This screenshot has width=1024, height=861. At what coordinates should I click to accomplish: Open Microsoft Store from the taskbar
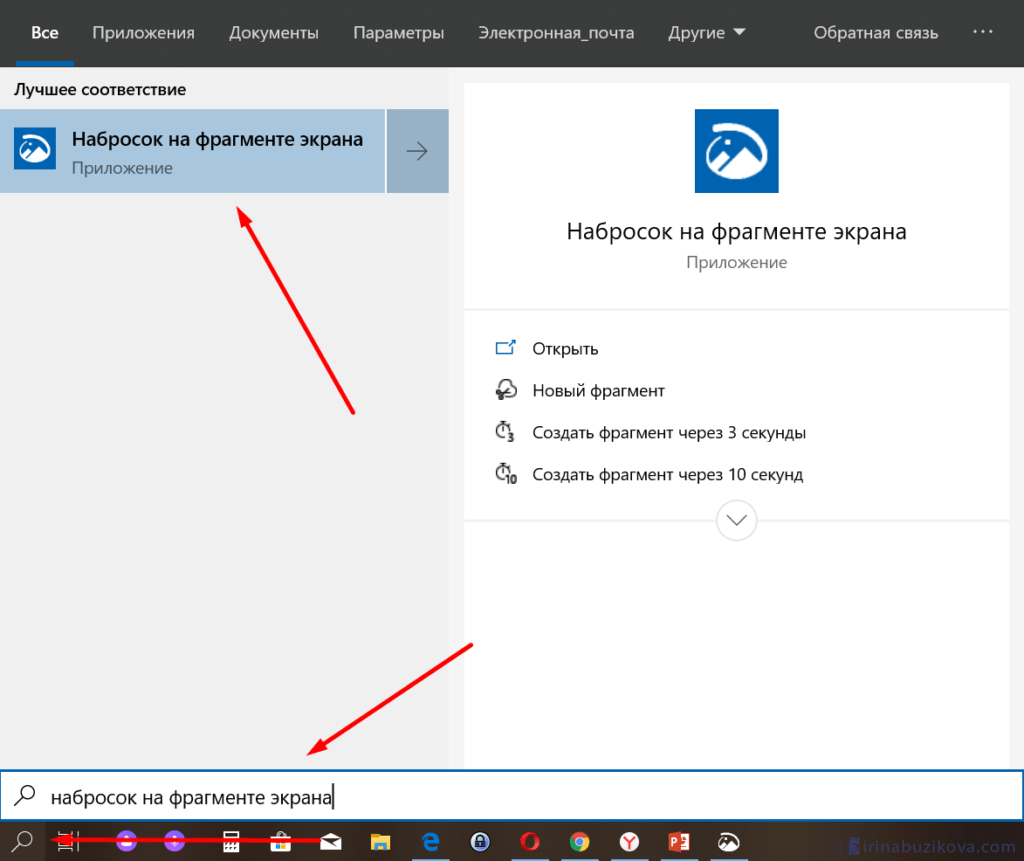pyautogui.click(x=281, y=842)
